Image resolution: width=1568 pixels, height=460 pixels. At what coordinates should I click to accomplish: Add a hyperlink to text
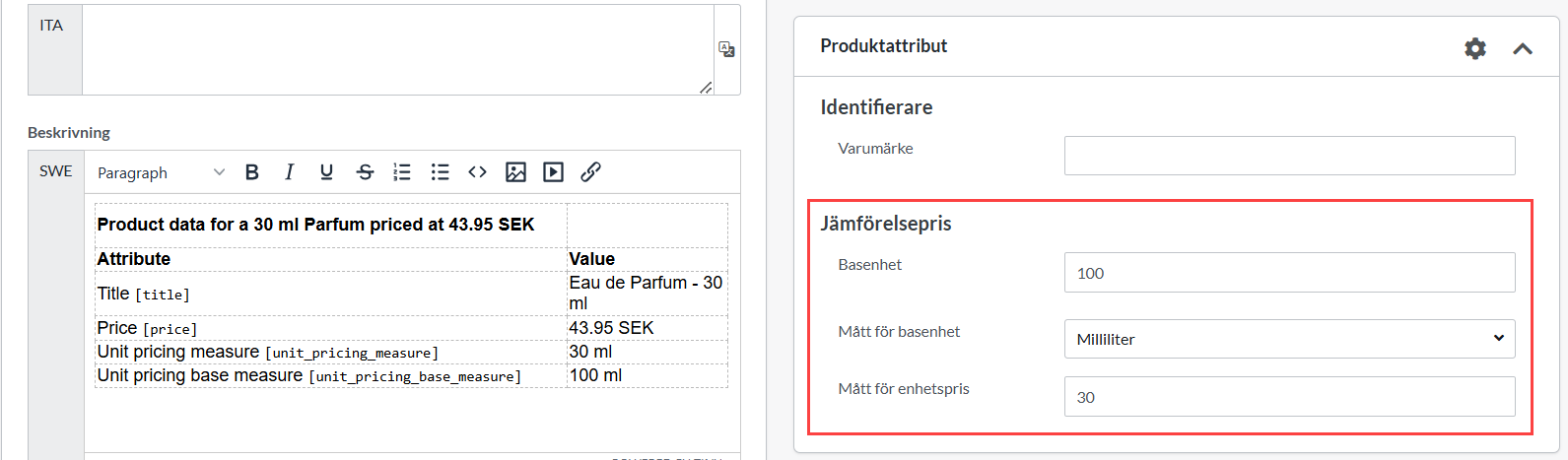[x=590, y=172]
